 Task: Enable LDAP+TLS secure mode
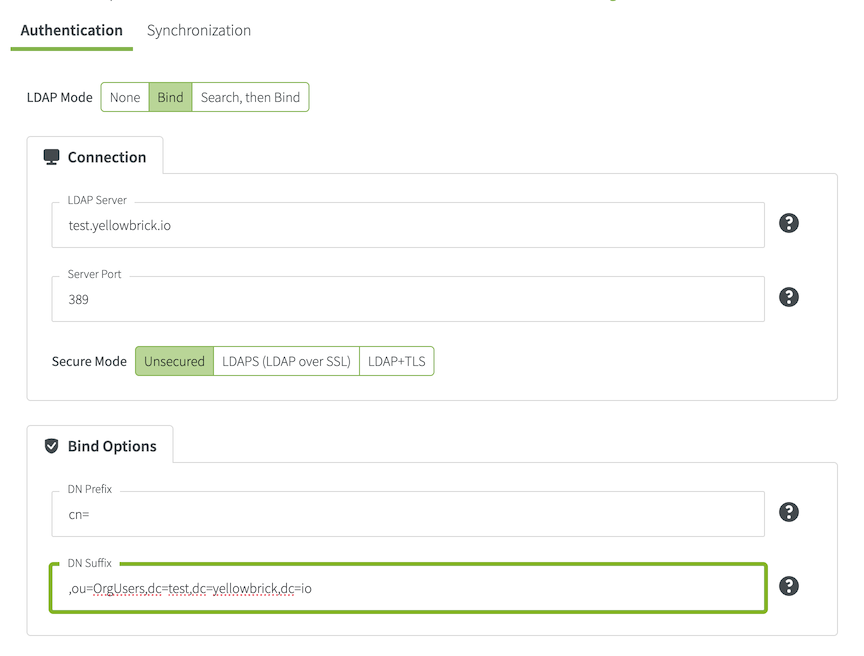[x=396, y=361]
